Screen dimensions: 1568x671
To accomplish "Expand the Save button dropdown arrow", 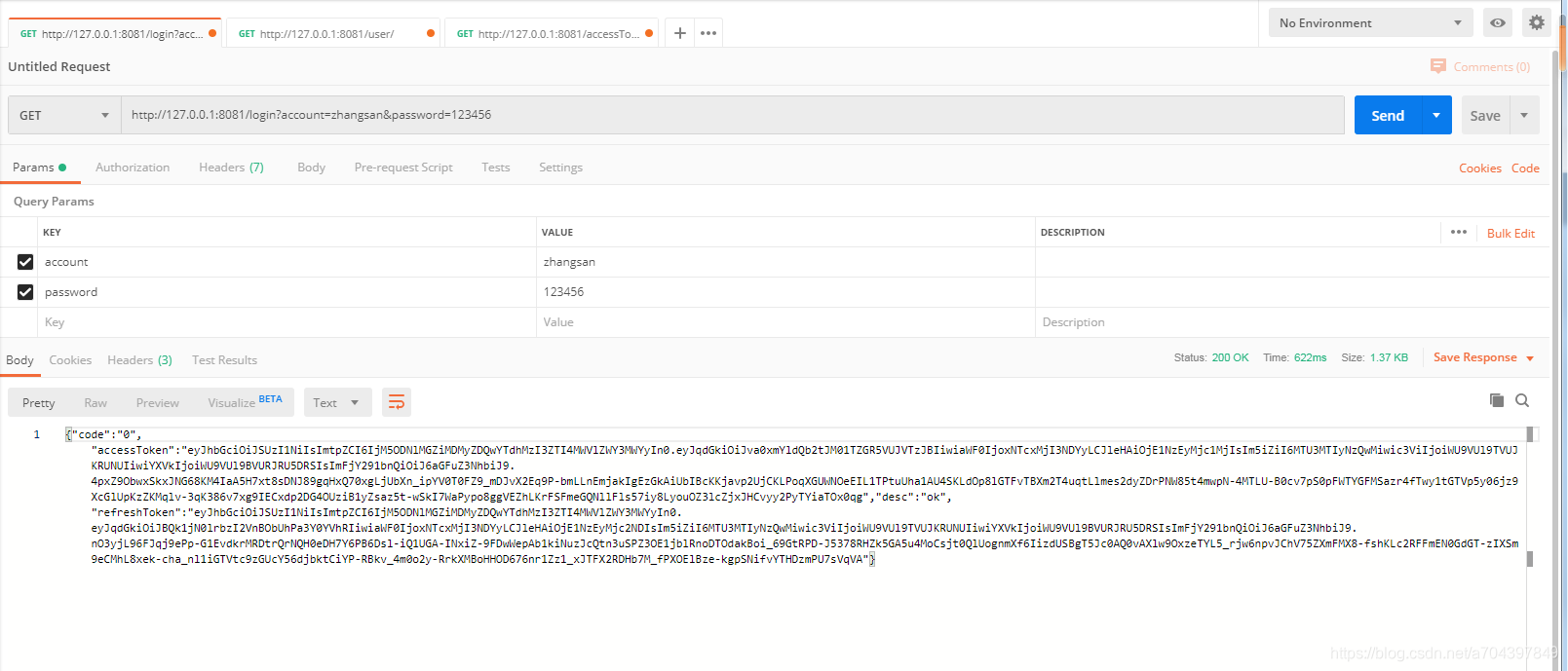I will [1524, 115].
